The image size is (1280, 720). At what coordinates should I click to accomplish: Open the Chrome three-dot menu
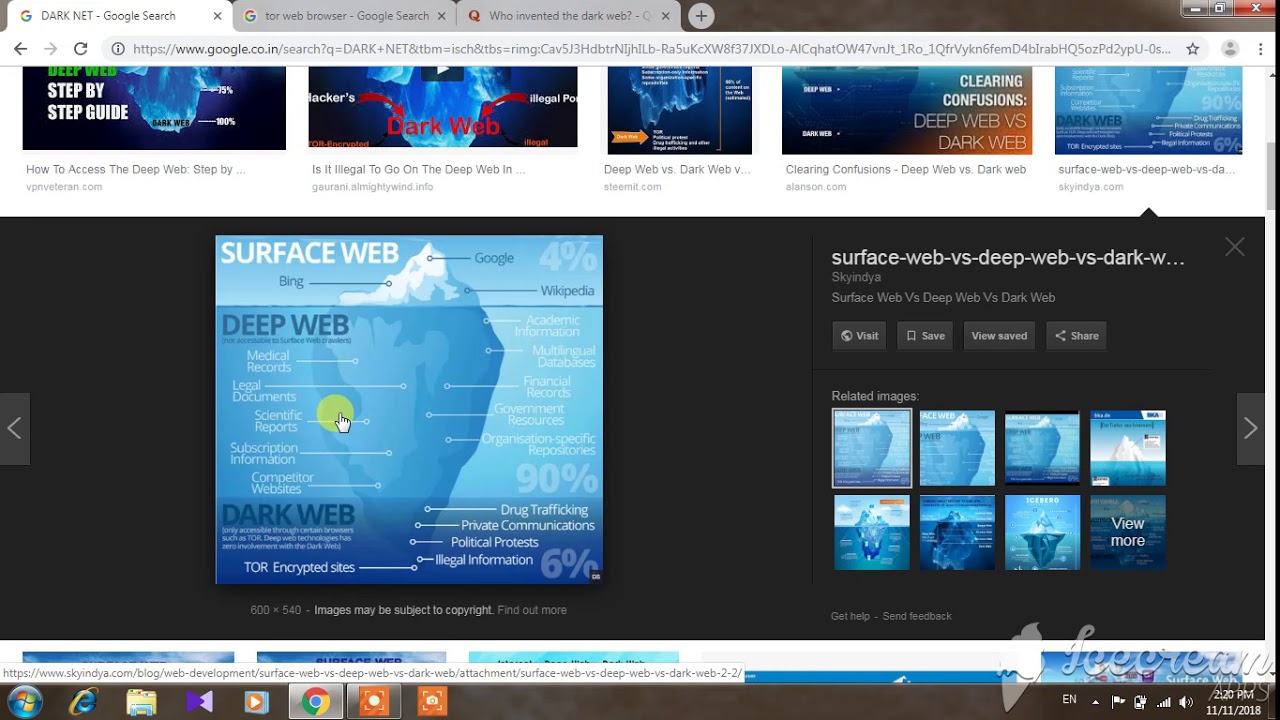pyautogui.click(x=1262, y=48)
